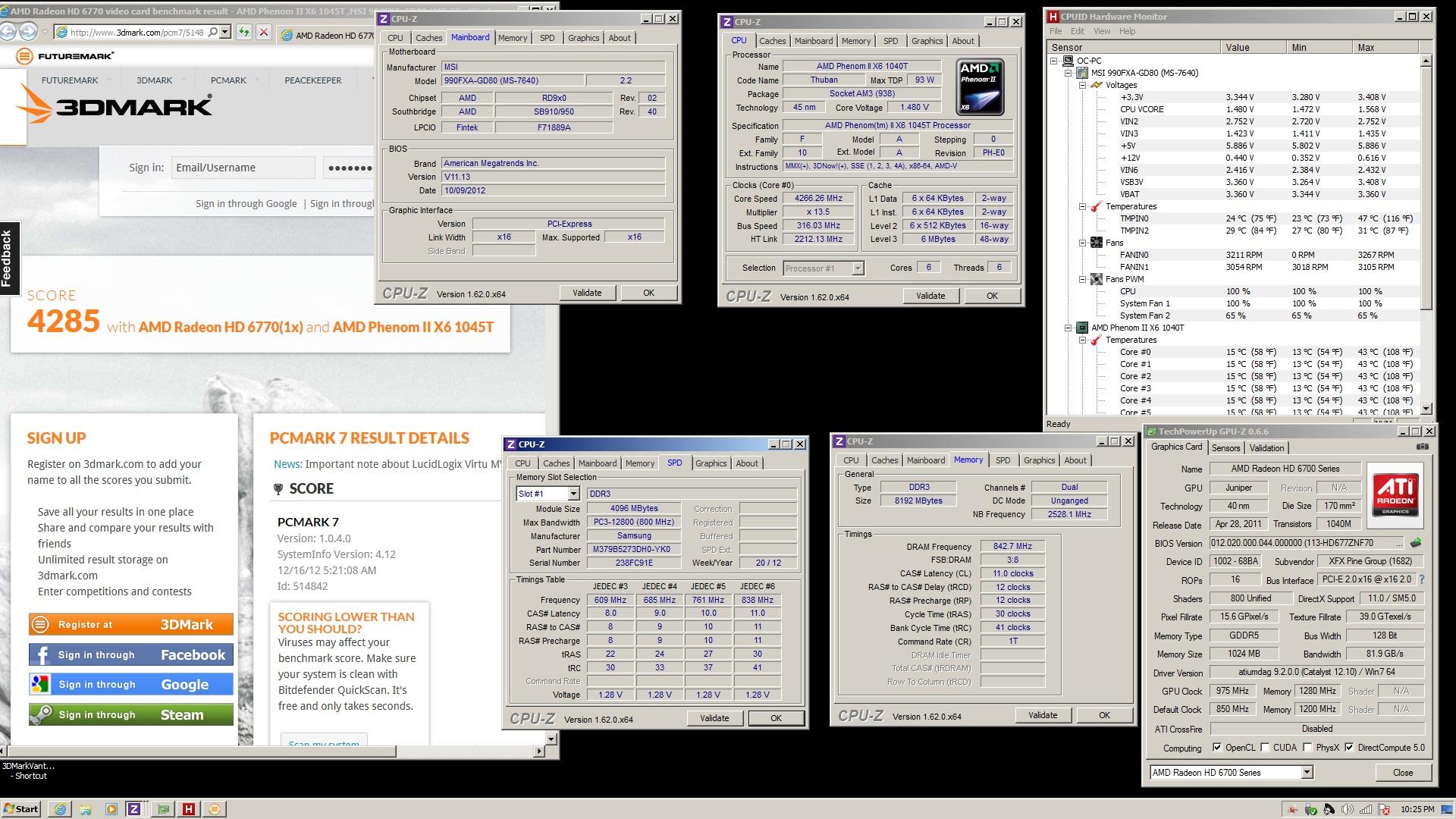
Task: Click the Email/Username sign-in field
Action: [x=243, y=168]
